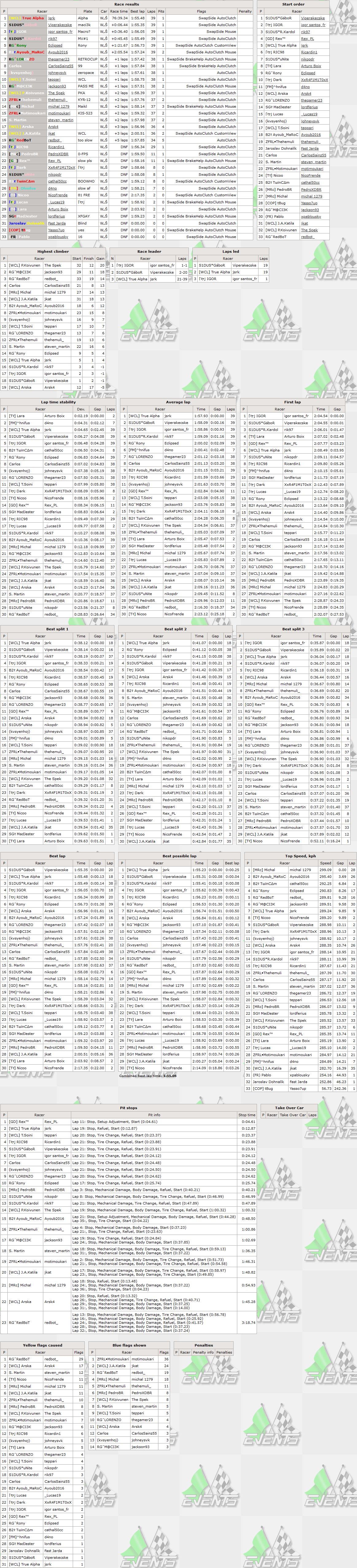The height and width of the screenshot is (1568, 357).
Task: Open johnveysvk link in Start order table
Action: click(x=310, y=121)
